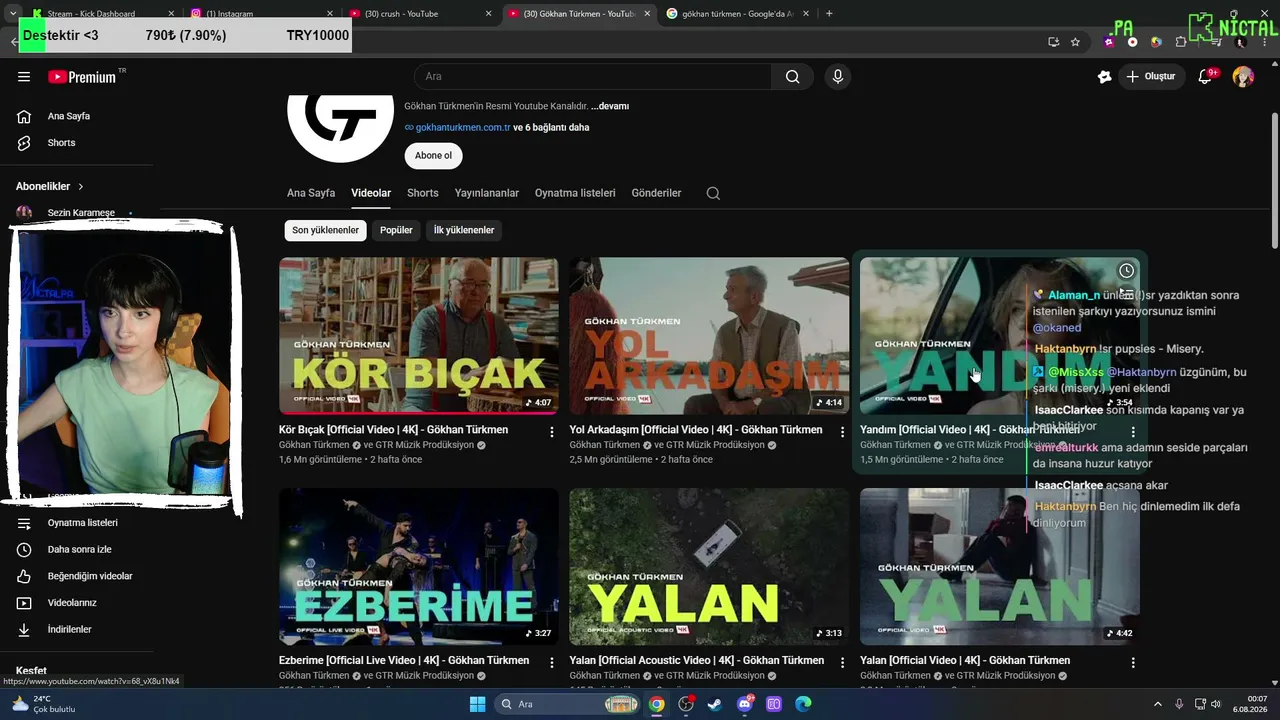Open options menu for Yalan Acoustic video
Image resolution: width=1280 pixels, height=720 pixels.
[x=842, y=663]
